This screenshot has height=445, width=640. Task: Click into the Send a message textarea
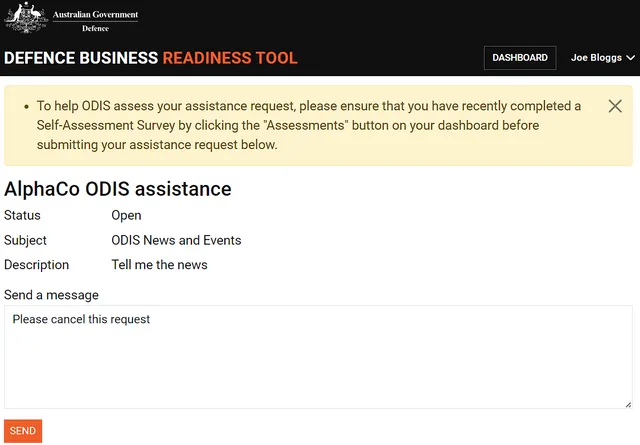pyautogui.click(x=318, y=357)
